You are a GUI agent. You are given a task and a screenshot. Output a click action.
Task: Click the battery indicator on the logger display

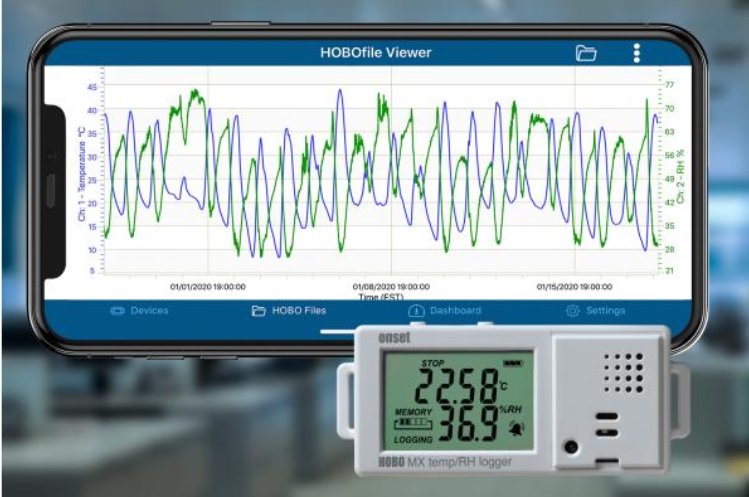tap(513, 363)
